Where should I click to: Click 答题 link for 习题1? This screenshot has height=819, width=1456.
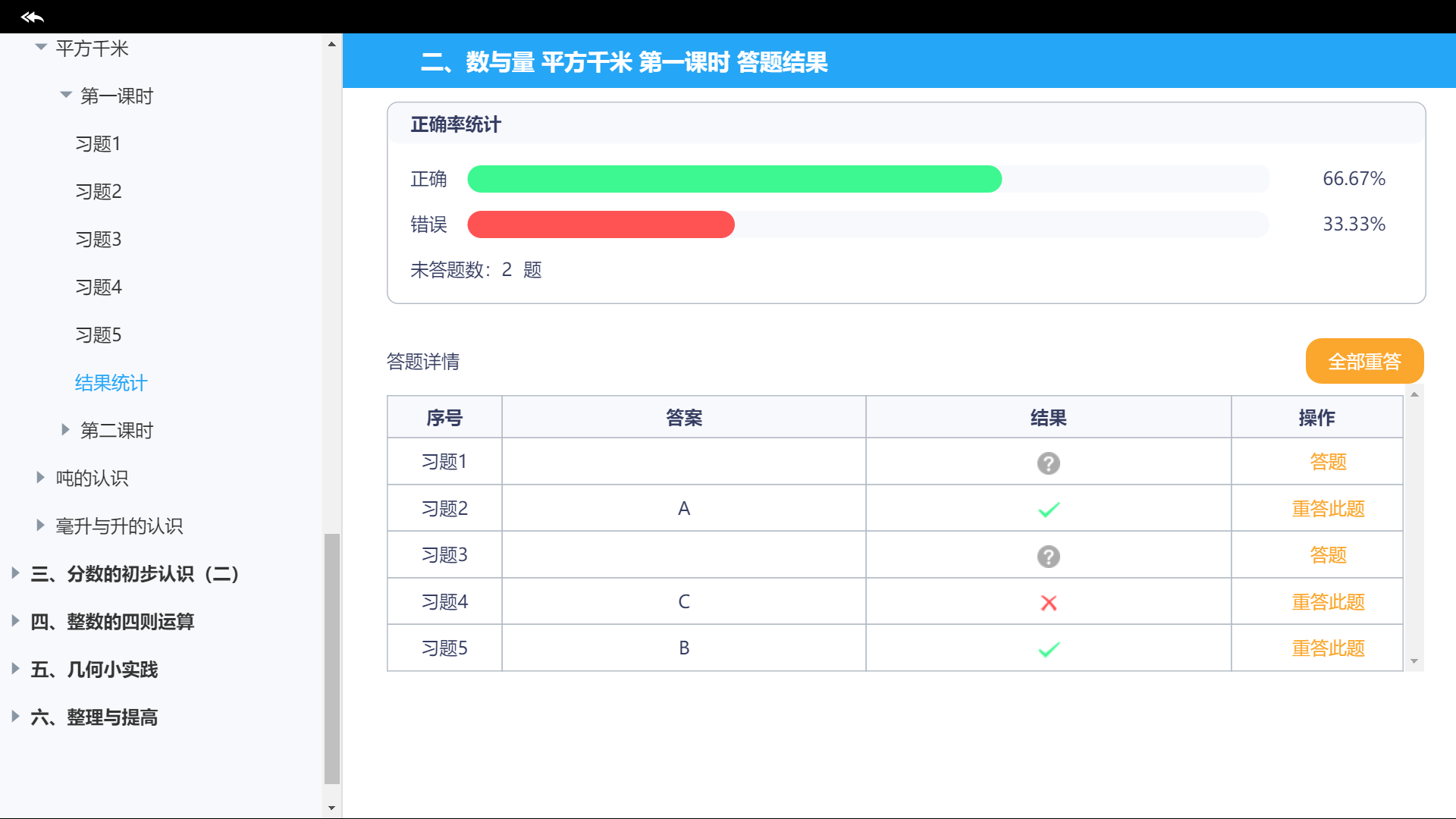click(x=1328, y=462)
